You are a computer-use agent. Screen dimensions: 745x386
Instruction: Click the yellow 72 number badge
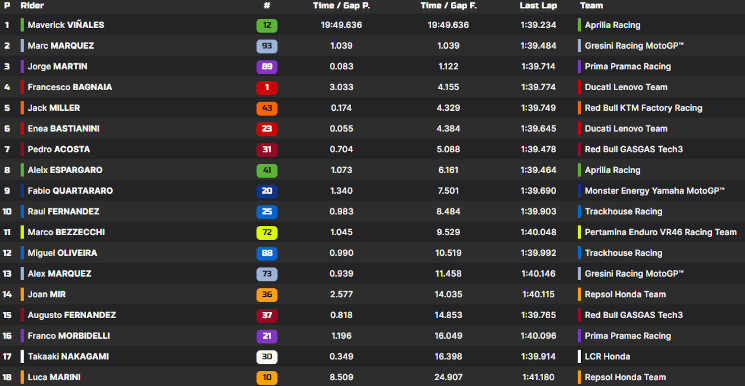click(x=267, y=233)
